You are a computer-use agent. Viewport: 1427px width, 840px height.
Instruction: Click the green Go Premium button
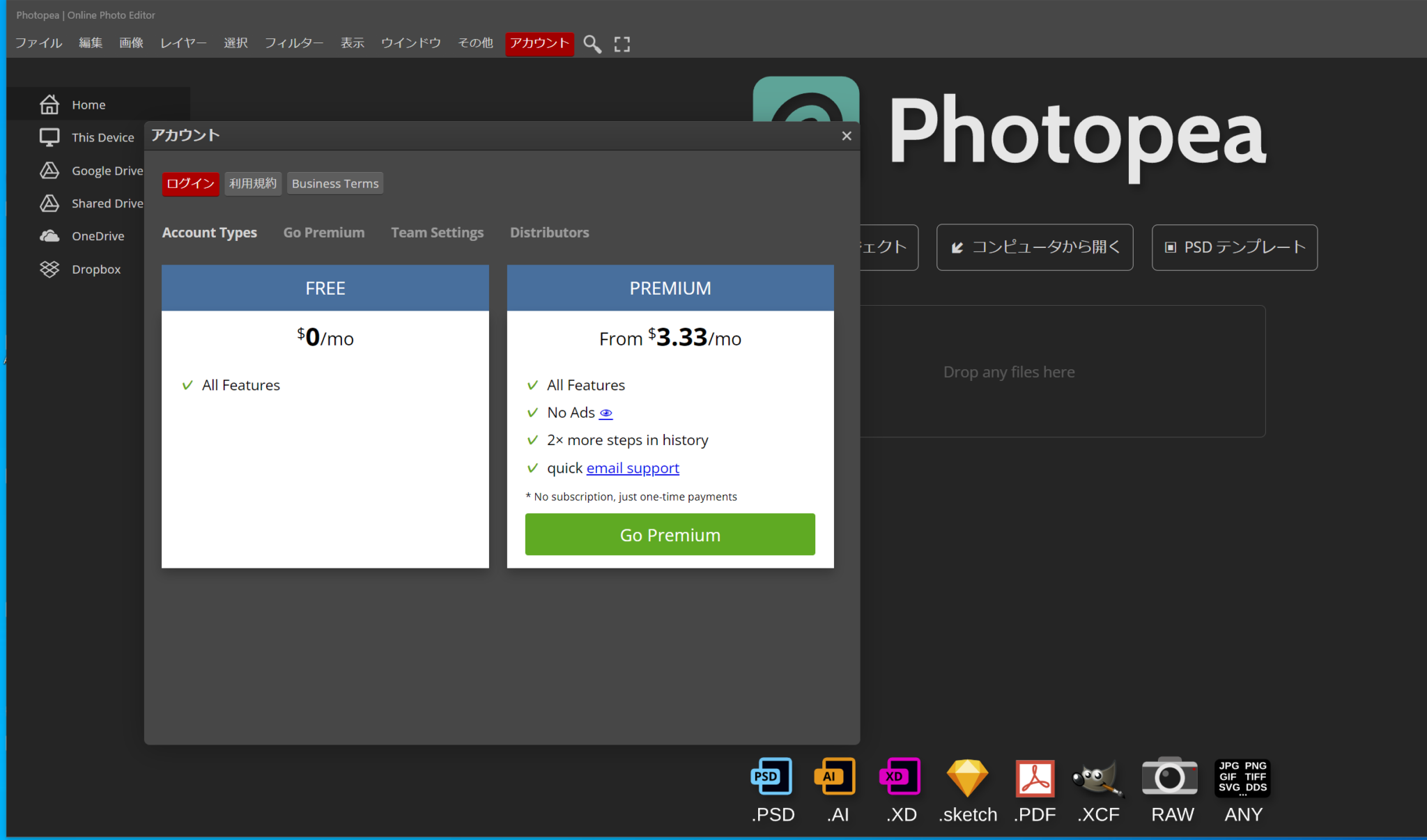pyautogui.click(x=669, y=535)
